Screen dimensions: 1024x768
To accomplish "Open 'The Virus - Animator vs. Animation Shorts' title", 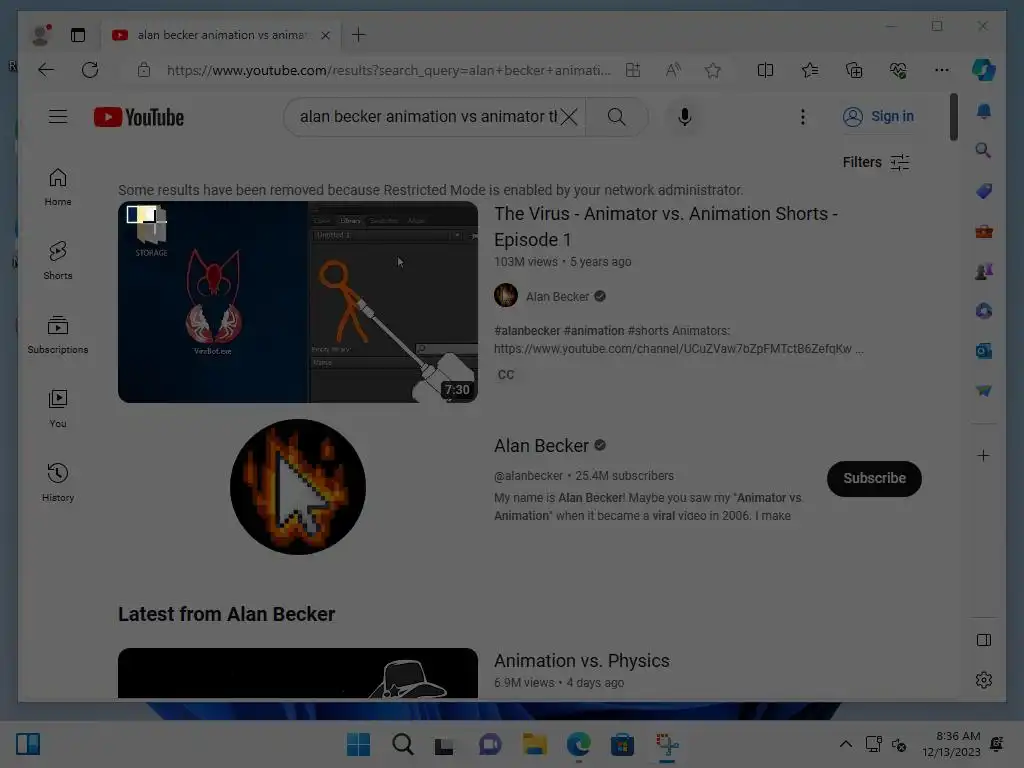I will point(665,227).
